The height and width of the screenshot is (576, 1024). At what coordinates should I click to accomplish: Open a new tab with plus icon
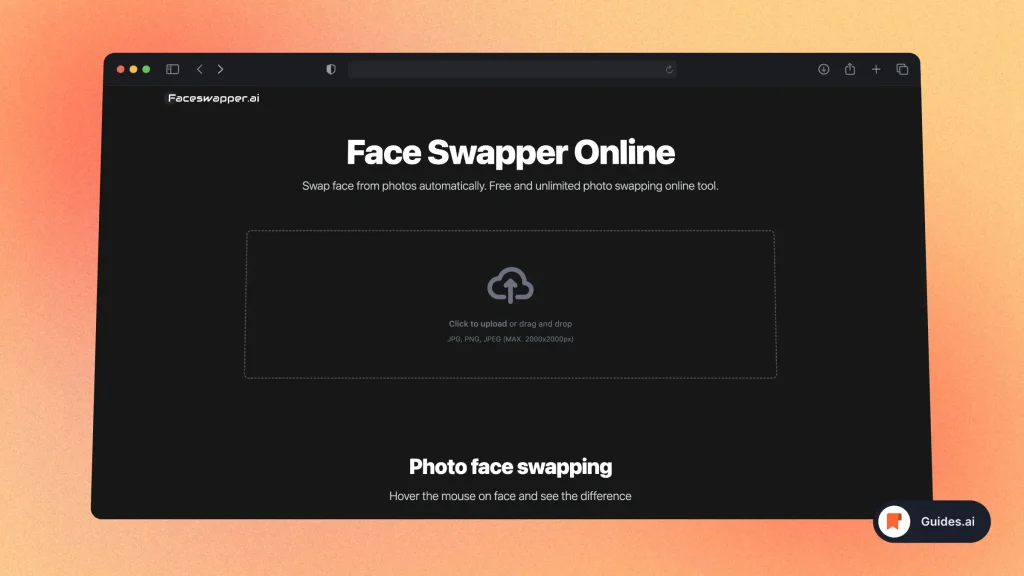(876, 69)
